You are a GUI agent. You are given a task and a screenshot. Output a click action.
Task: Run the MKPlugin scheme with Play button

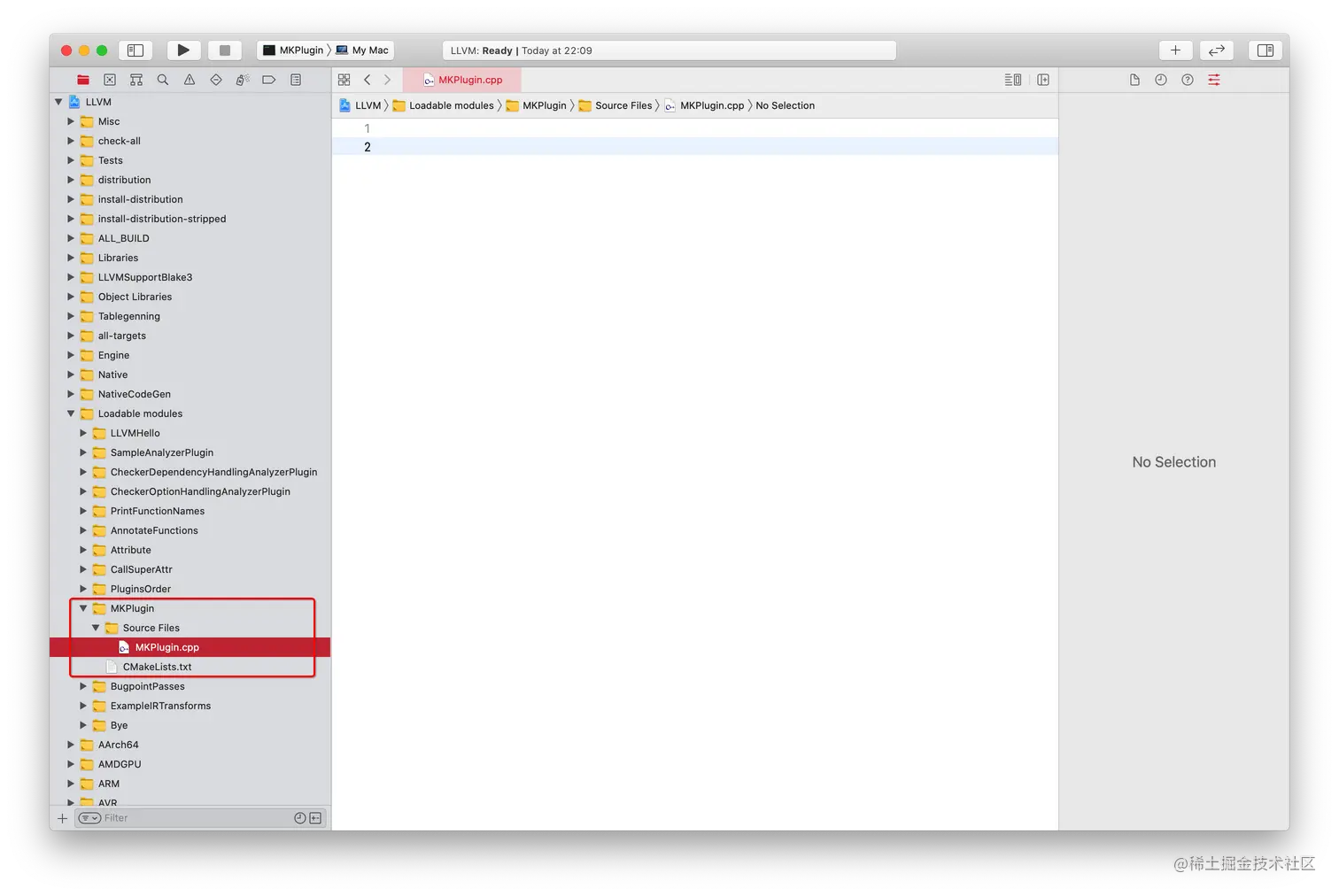pos(183,50)
